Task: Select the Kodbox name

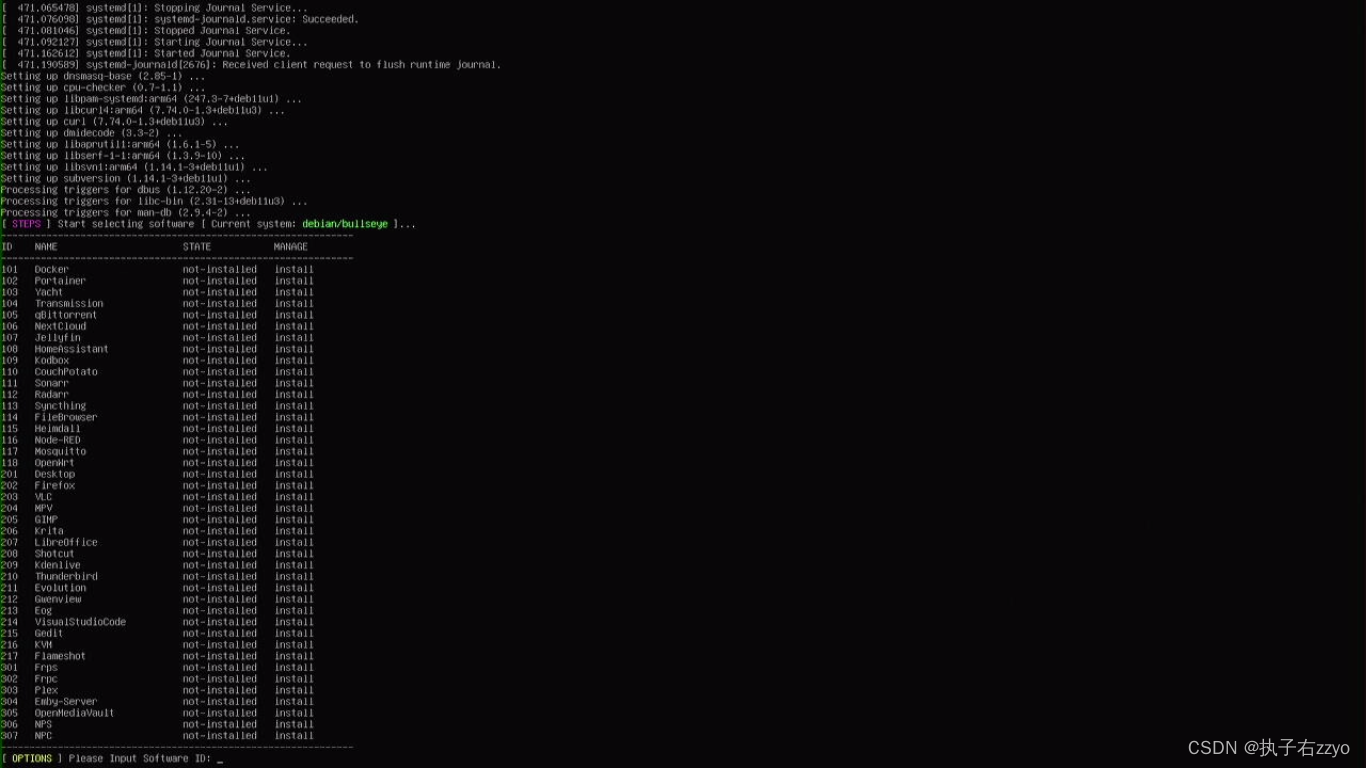Action: [52, 360]
